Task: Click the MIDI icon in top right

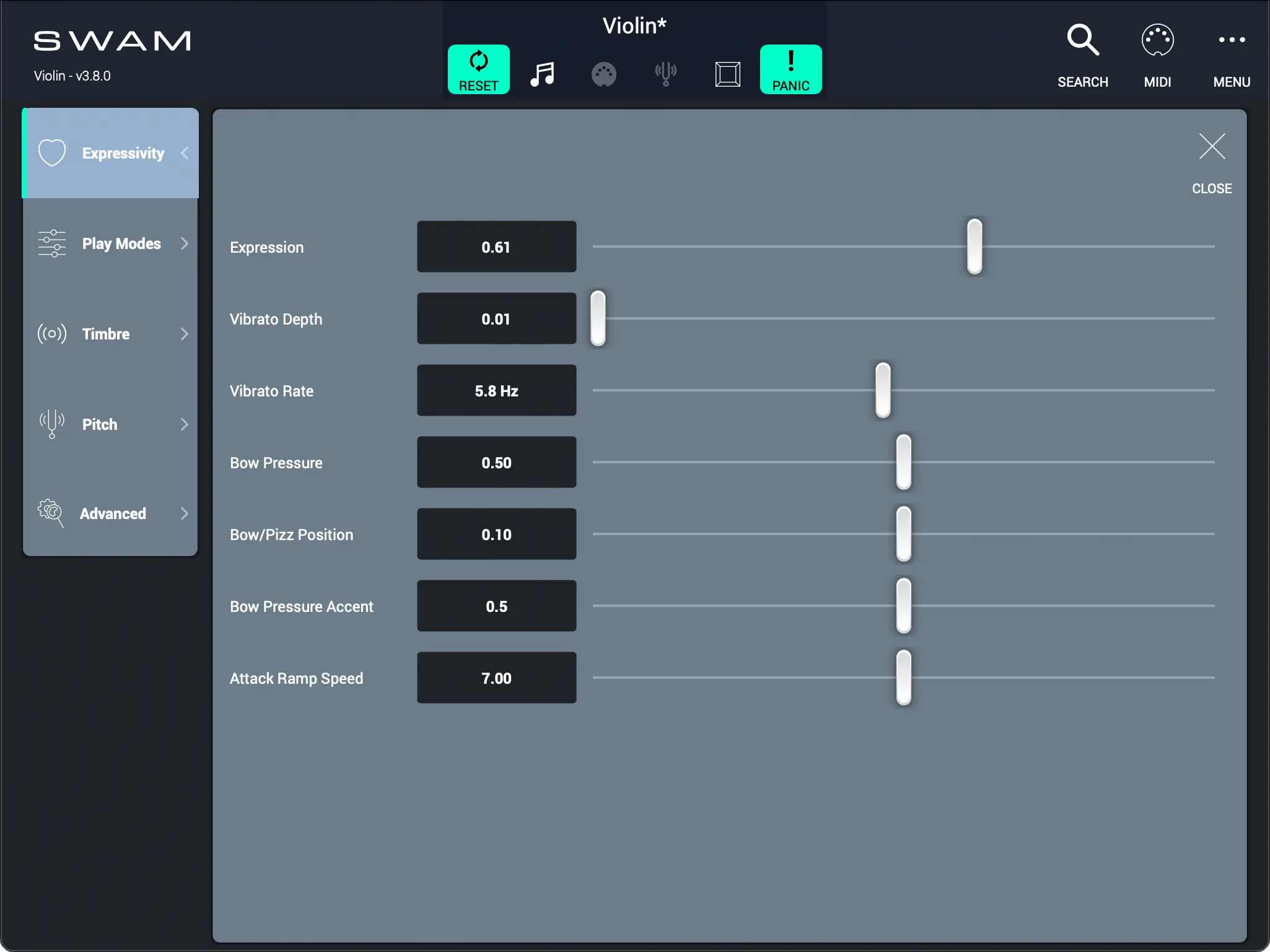Action: click(1157, 40)
